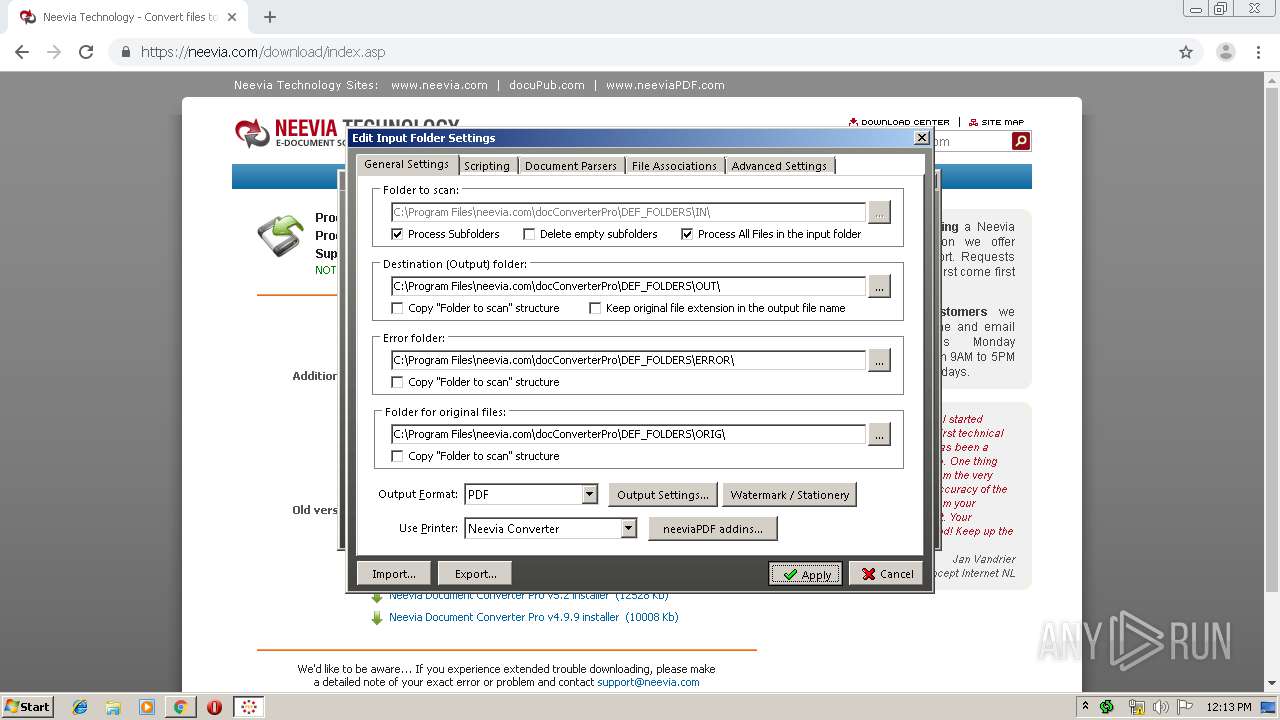Screen dimensions: 1280x720
Task: Open Chrome three-dot menu
Action: coord(1258,52)
